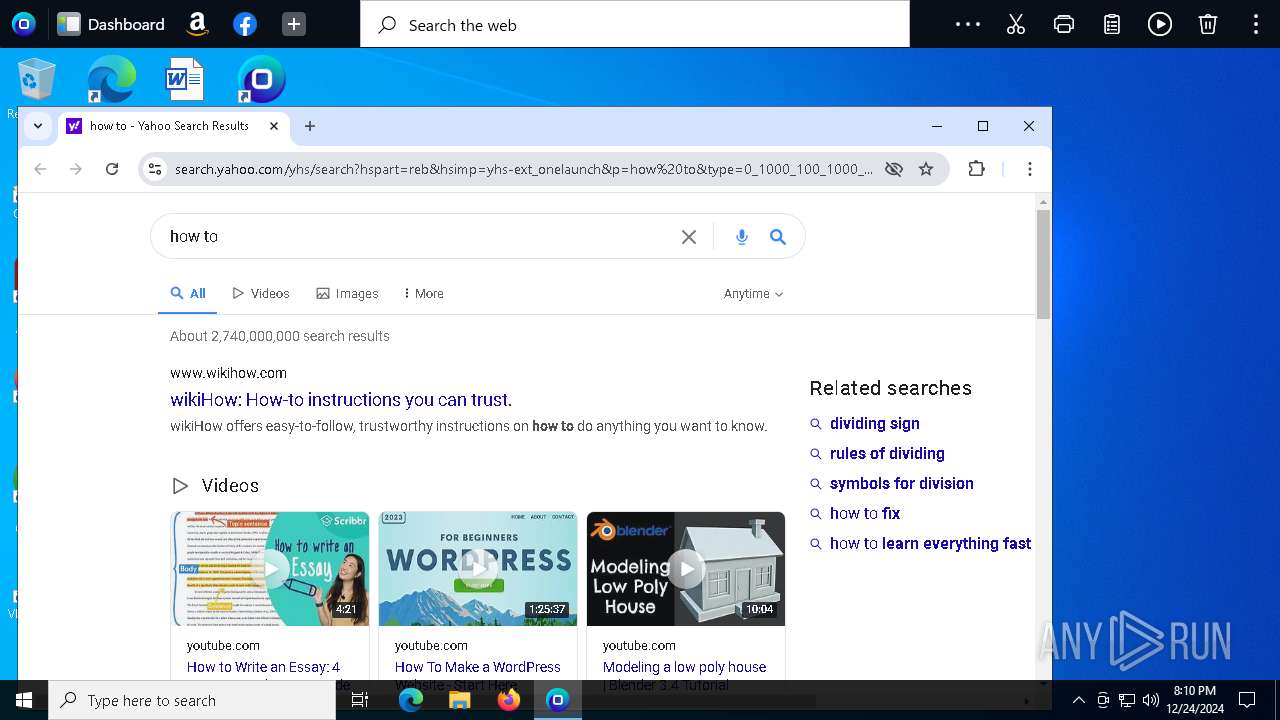This screenshot has width=1280, height=720.
Task: Open the tab search chevron dropdown
Action: (x=38, y=126)
